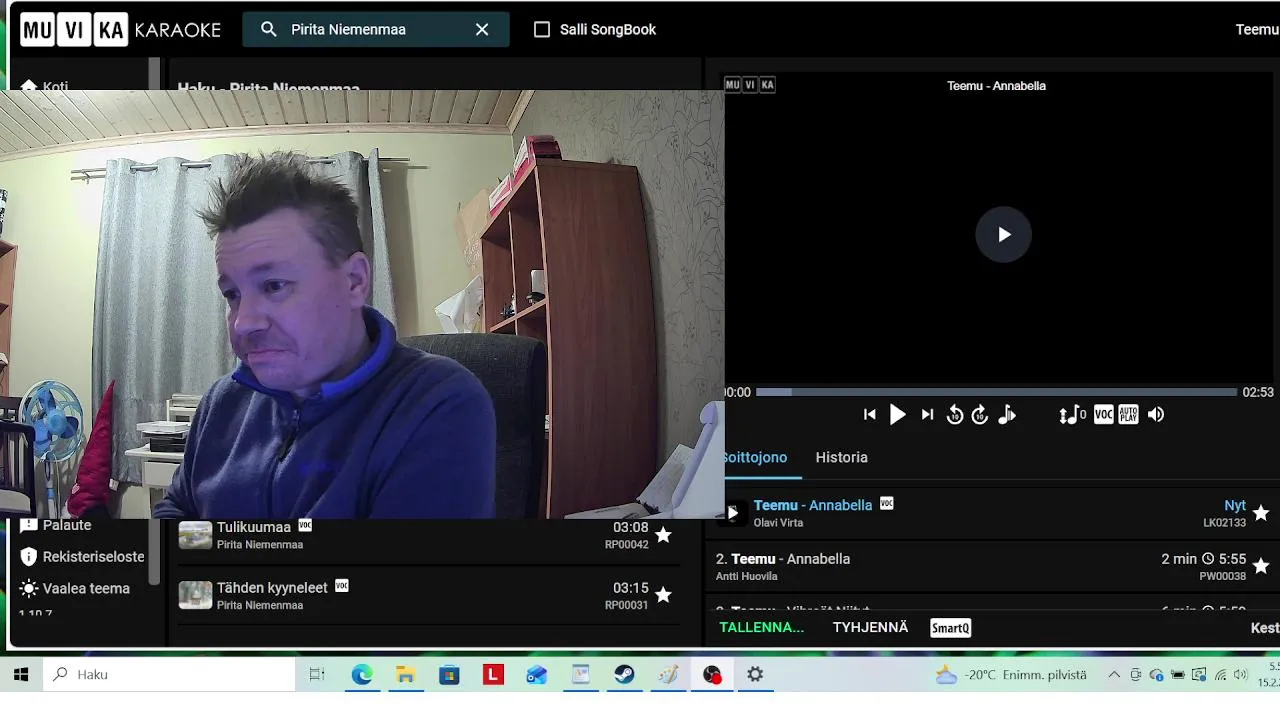Open Microsoft Store from the taskbar
The image size is (1280, 720).
point(449,675)
